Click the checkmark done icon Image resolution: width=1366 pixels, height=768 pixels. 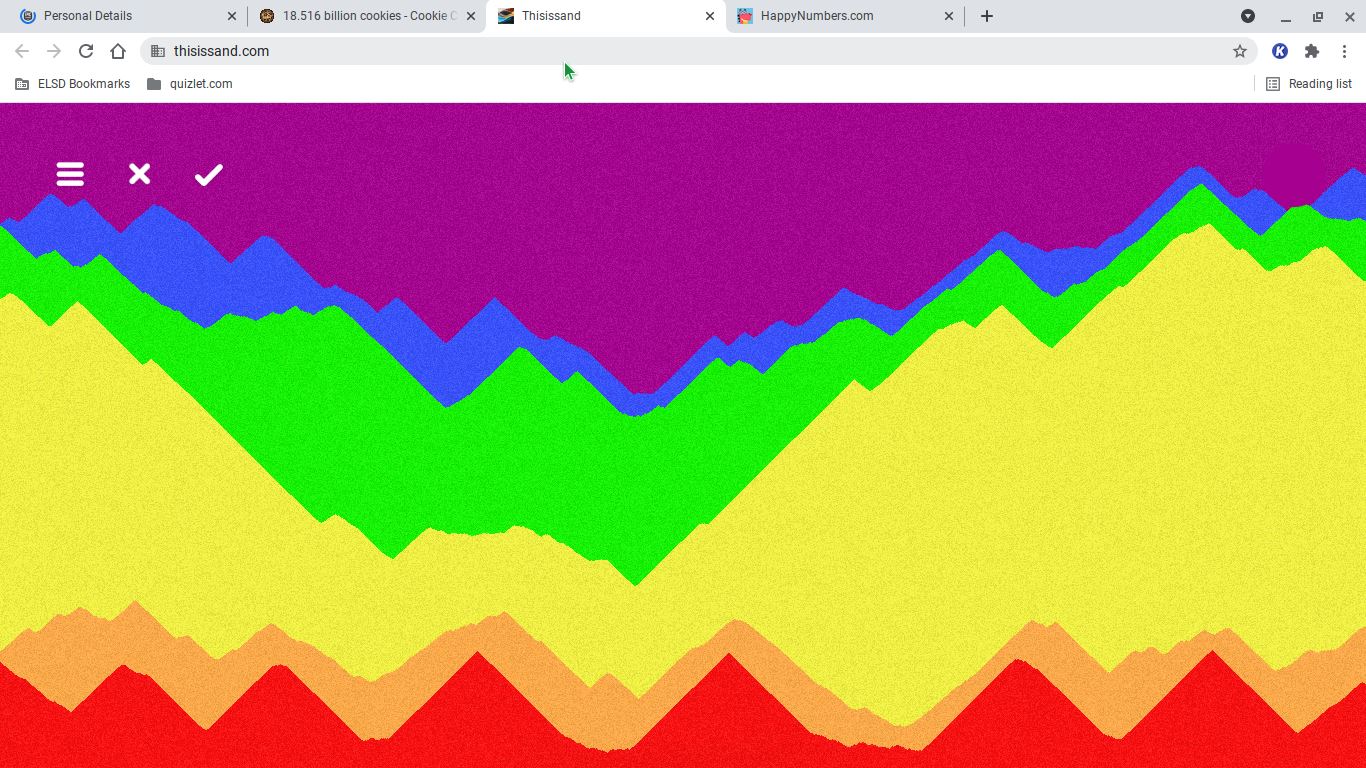pos(208,175)
